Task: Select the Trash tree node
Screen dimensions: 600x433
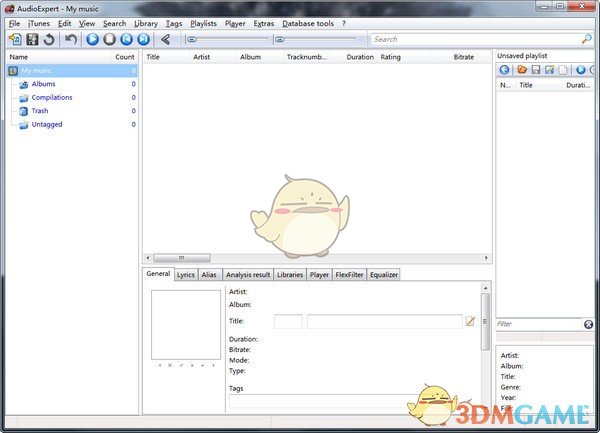Action: pyautogui.click(x=40, y=111)
